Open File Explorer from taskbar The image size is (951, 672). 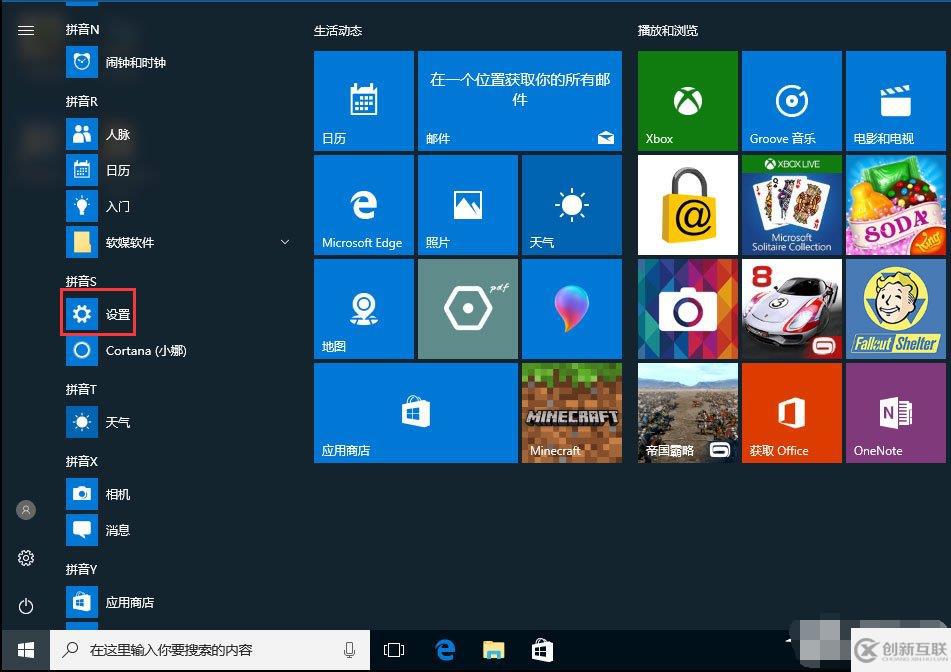point(494,650)
